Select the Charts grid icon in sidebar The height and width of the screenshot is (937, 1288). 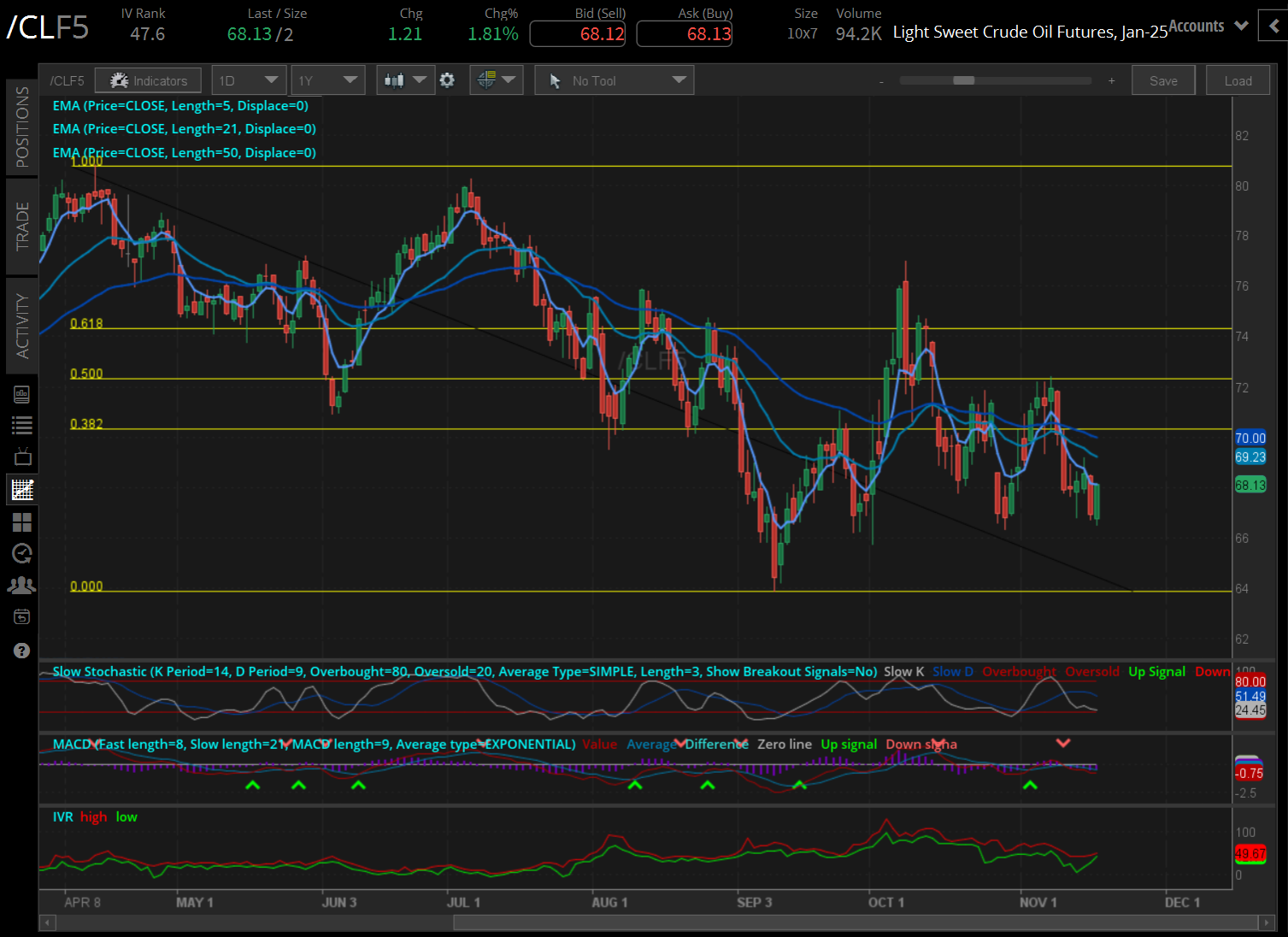click(22, 490)
